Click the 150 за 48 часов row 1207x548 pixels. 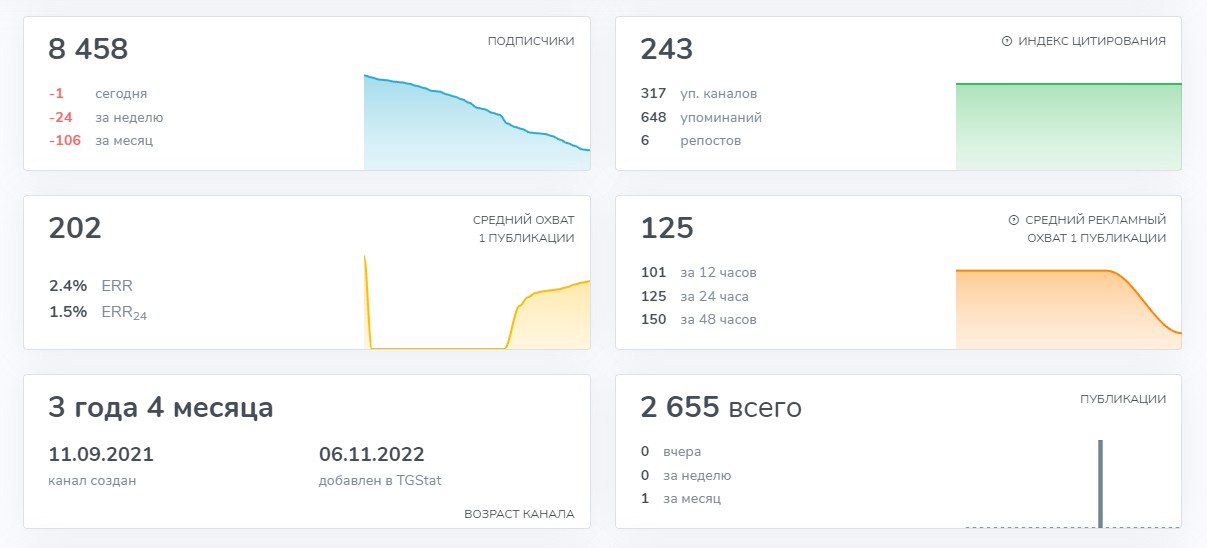pos(699,319)
